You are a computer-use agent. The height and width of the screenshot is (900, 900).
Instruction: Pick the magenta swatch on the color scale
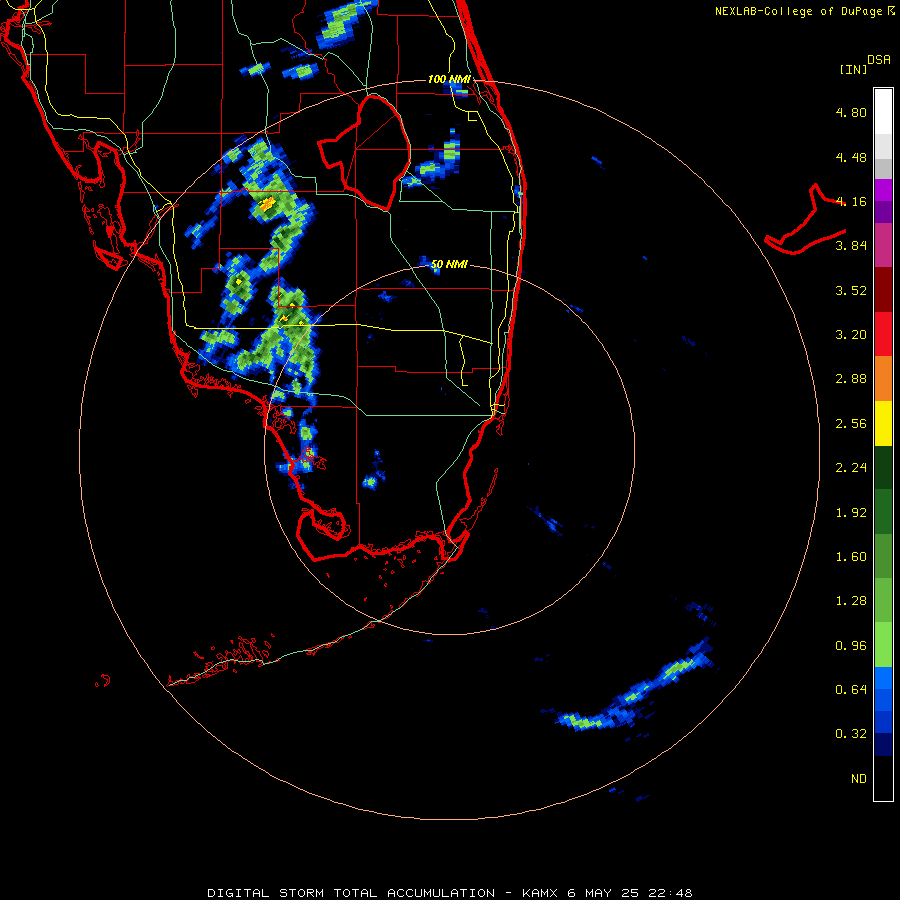883,190
